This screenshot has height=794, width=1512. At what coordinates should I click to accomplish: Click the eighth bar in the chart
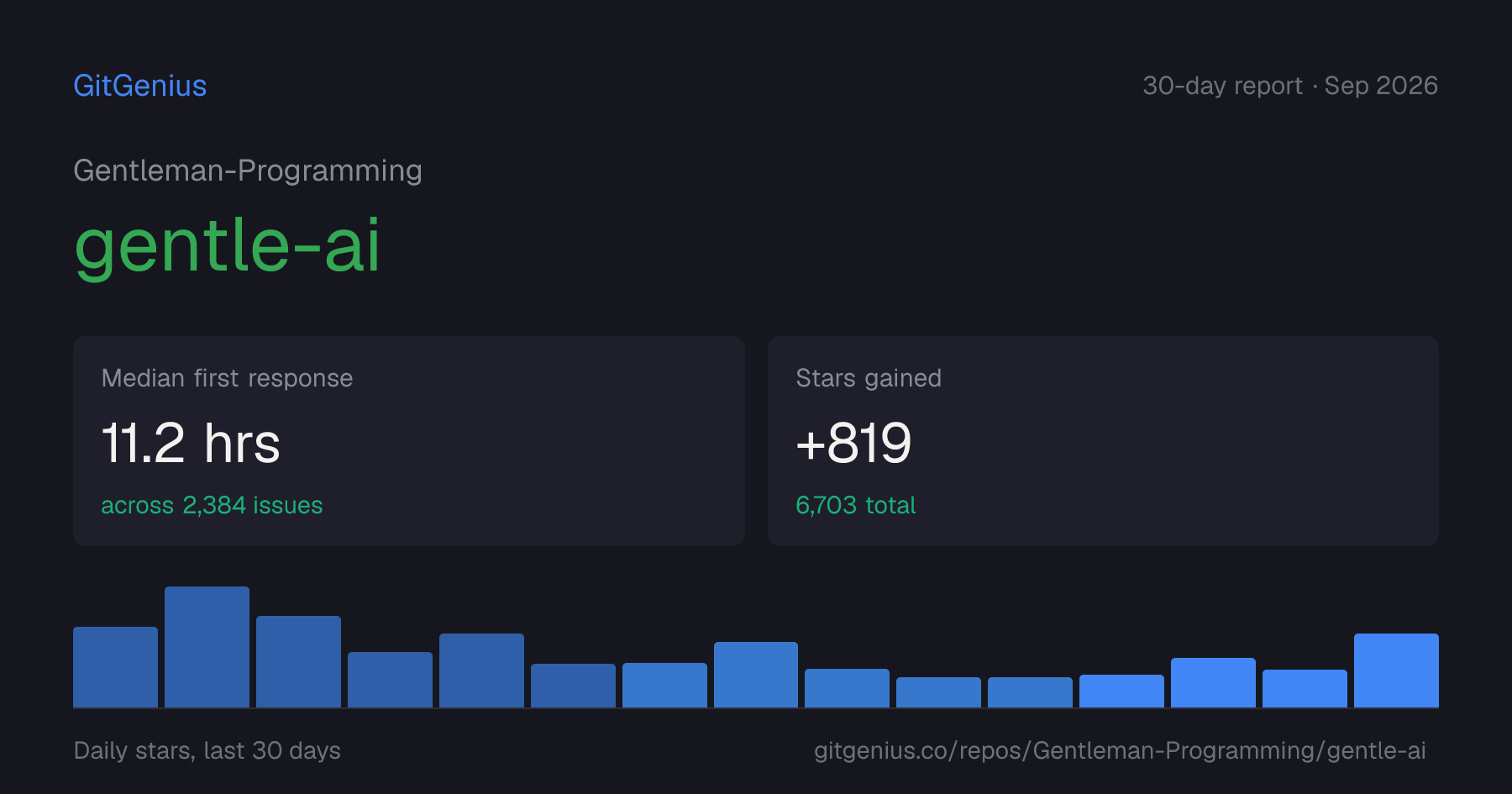[756, 675]
